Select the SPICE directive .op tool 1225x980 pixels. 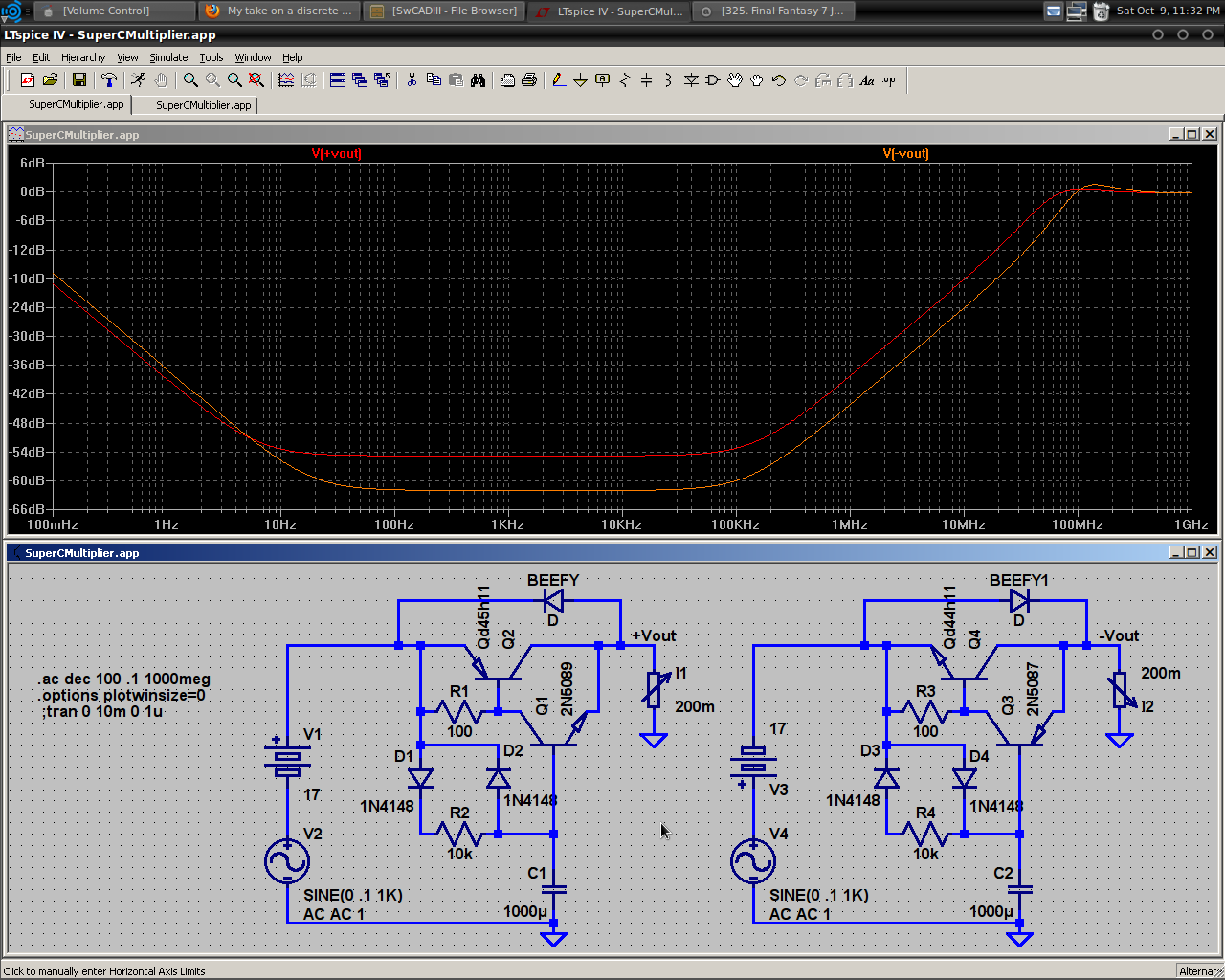[x=889, y=80]
